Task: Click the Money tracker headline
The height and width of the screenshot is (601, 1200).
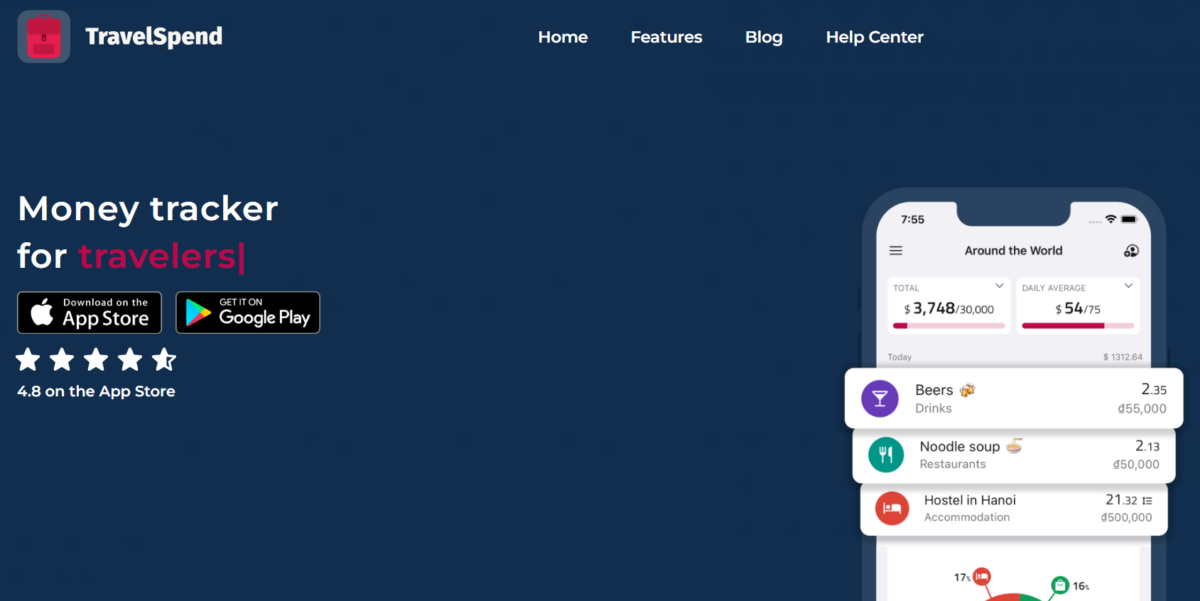Action: [x=148, y=208]
